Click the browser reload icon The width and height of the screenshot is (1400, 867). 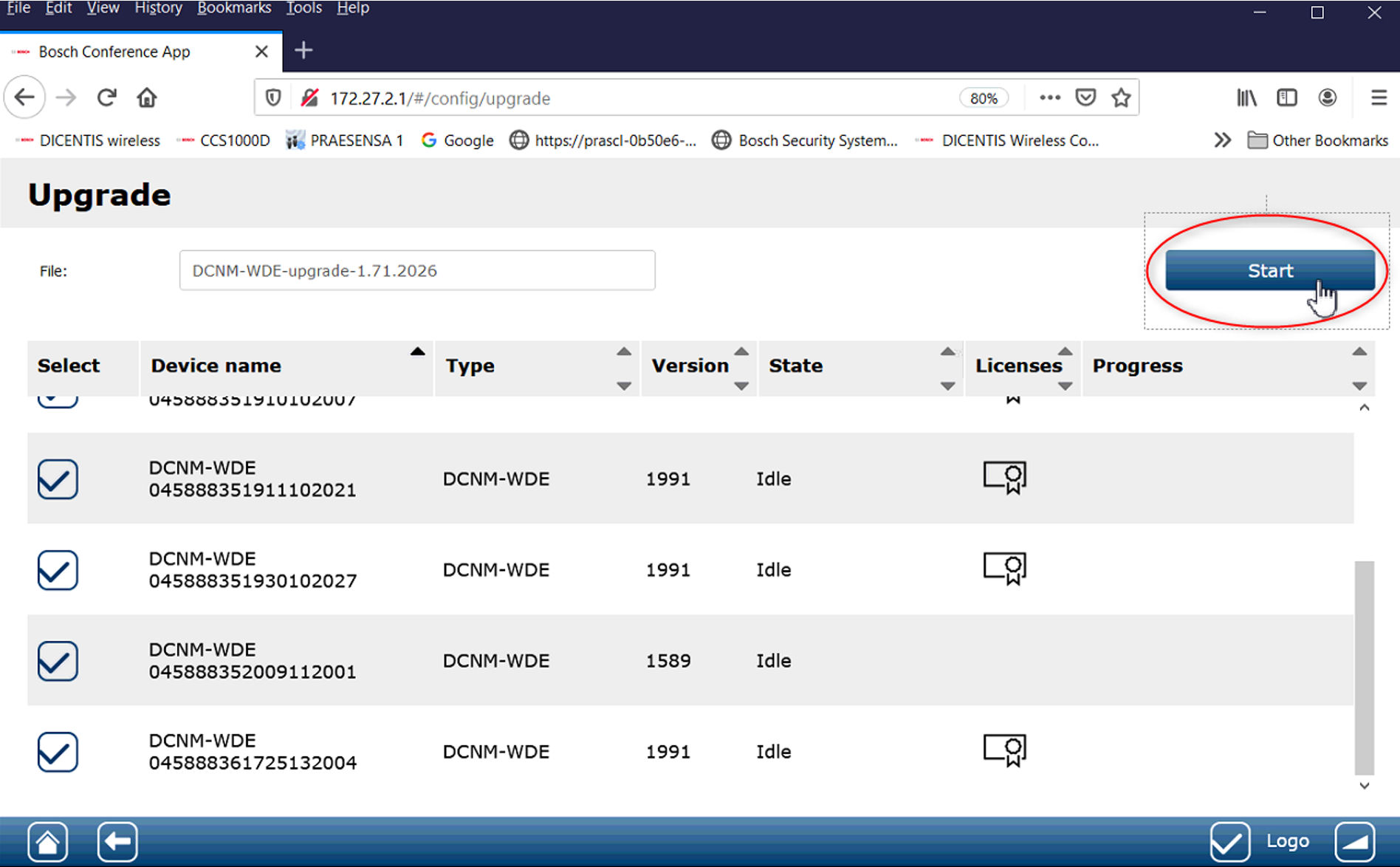(107, 97)
